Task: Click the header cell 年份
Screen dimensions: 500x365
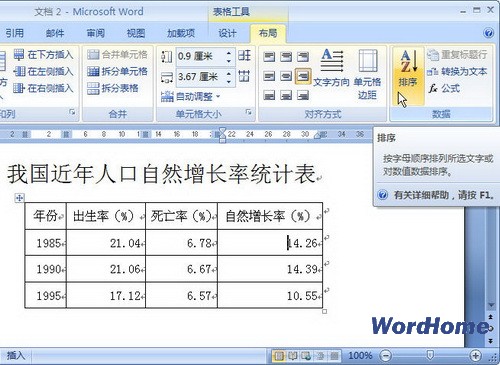Action: point(46,216)
